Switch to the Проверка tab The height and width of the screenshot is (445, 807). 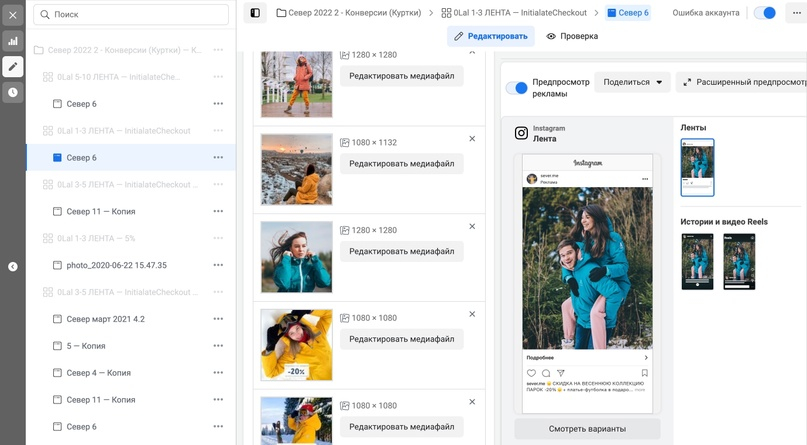[x=572, y=36]
